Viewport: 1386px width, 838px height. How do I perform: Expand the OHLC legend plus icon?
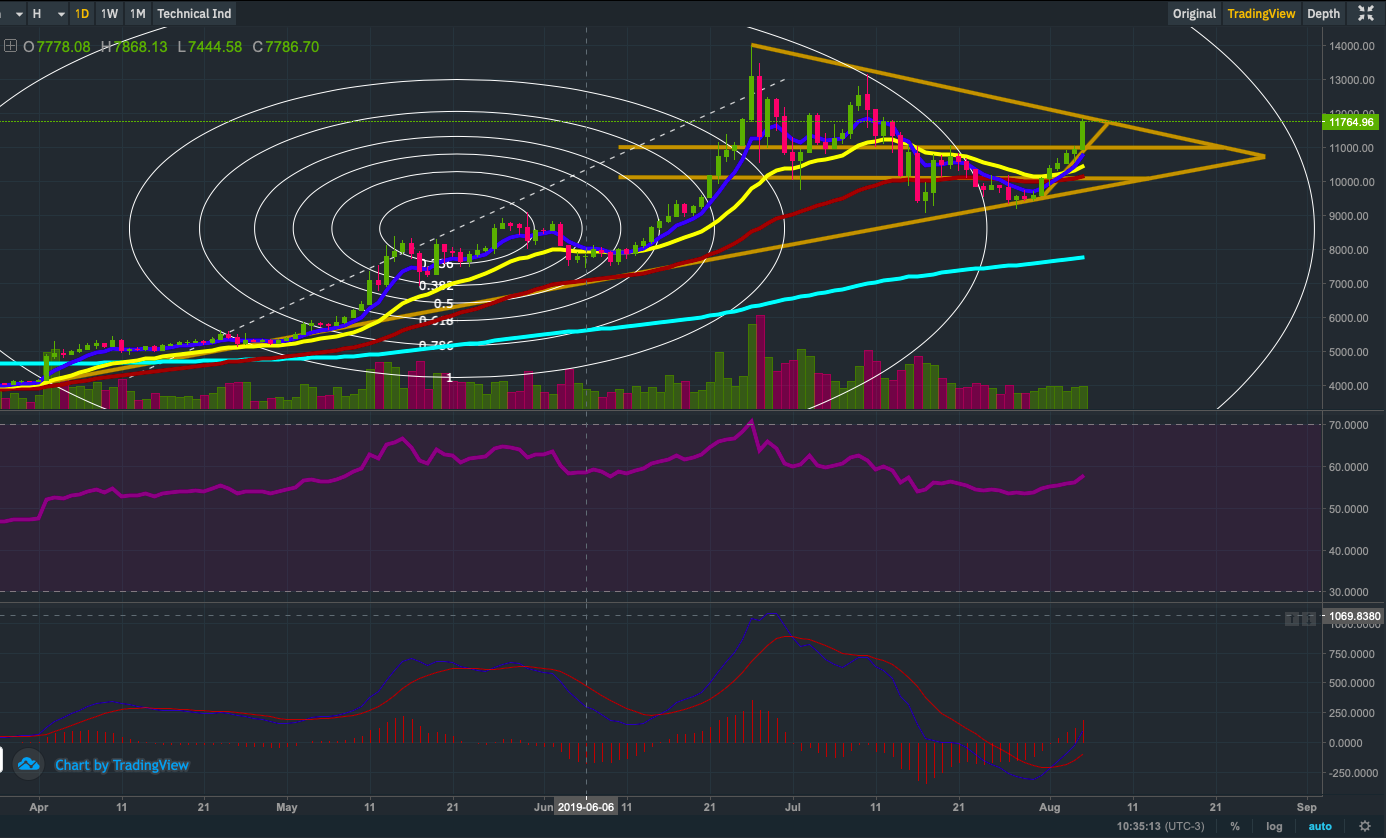click(11, 46)
